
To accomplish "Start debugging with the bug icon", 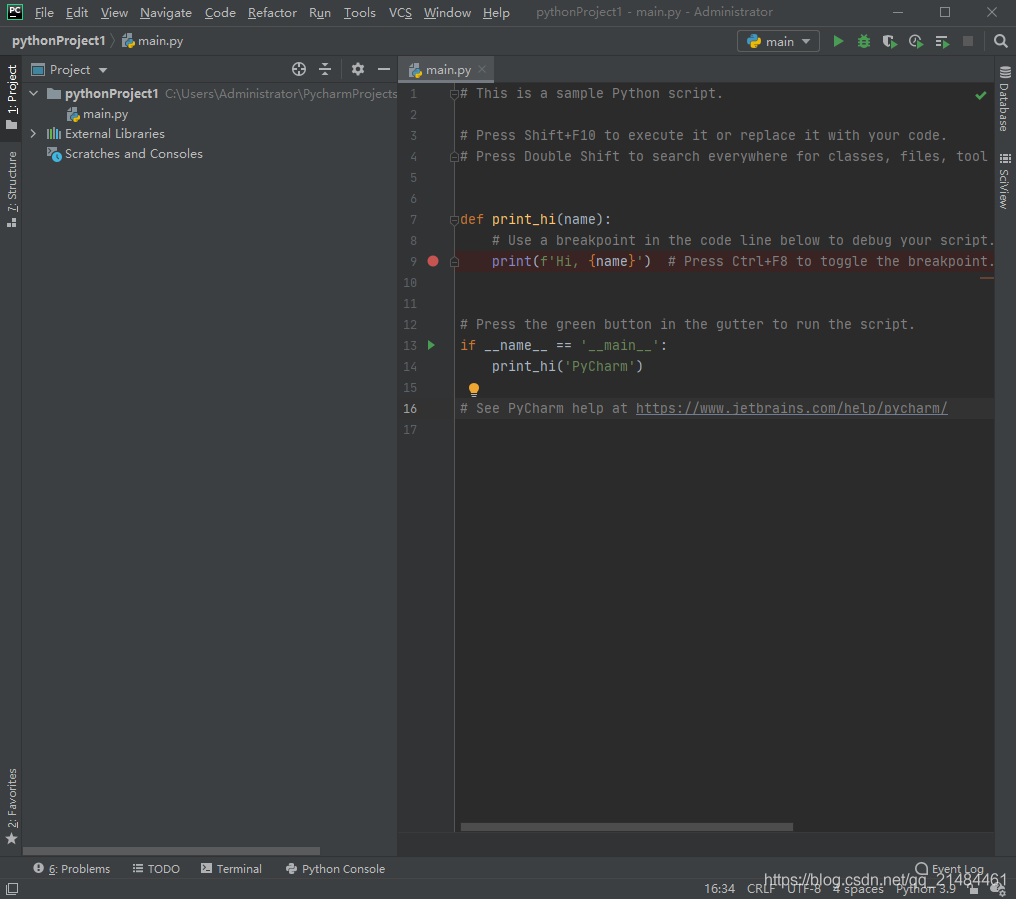I will pyautogui.click(x=864, y=41).
